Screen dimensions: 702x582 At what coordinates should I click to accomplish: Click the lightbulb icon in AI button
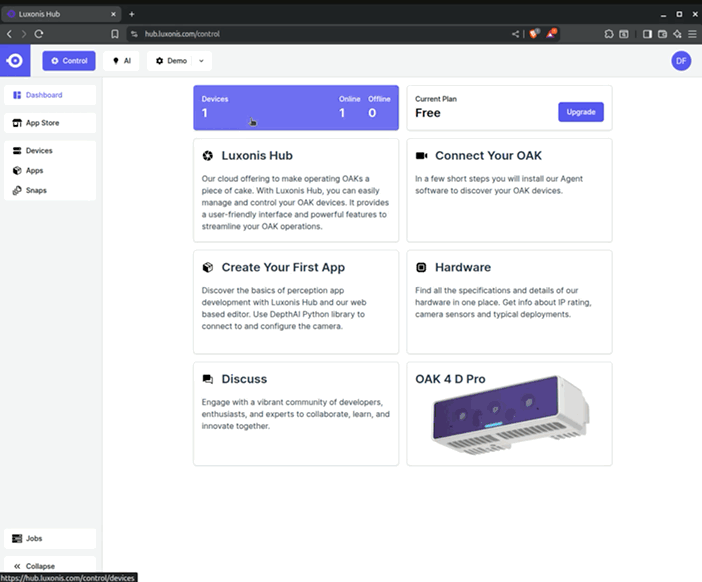pos(116,61)
